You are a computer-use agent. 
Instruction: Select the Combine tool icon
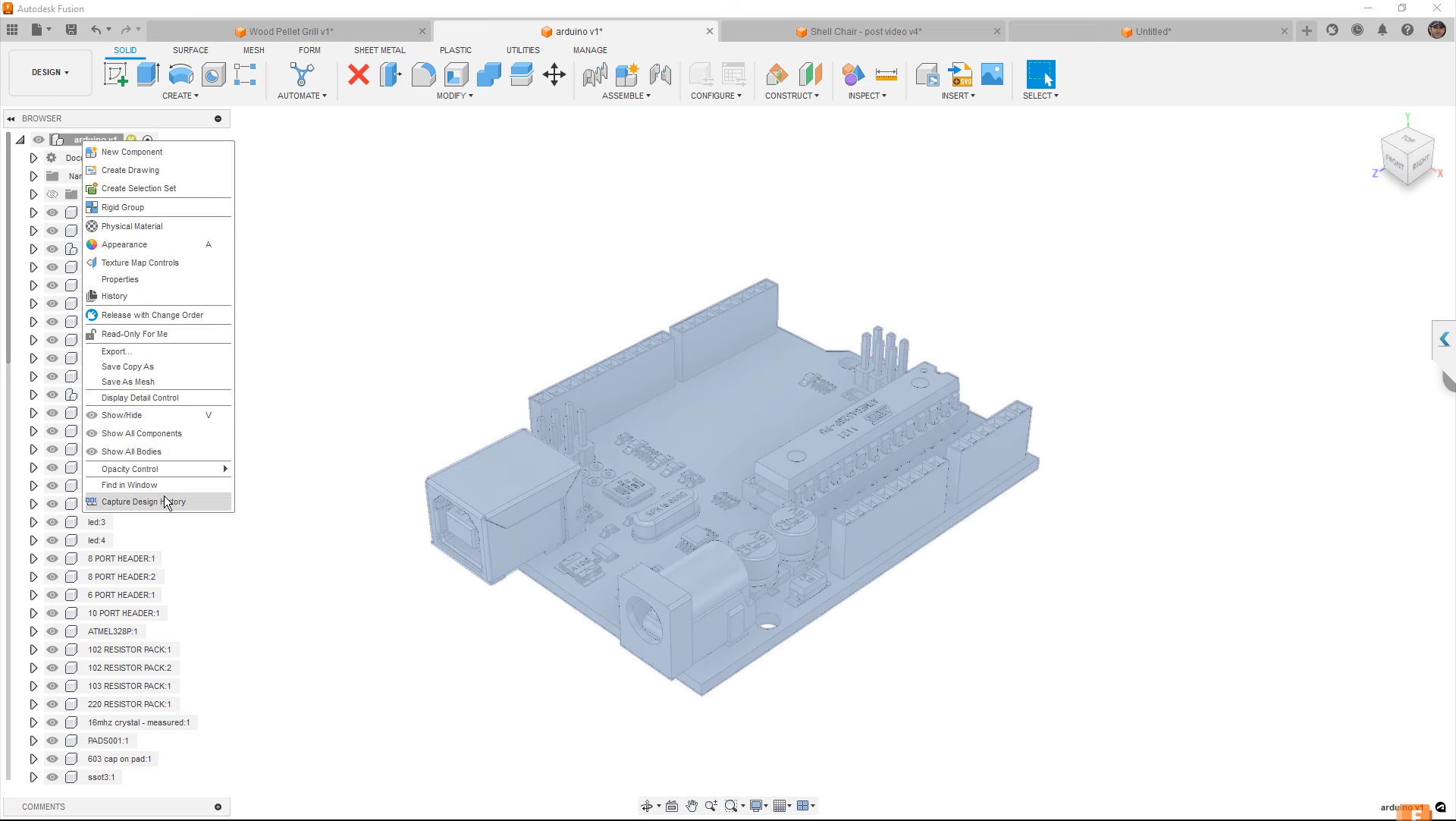point(488,74)
